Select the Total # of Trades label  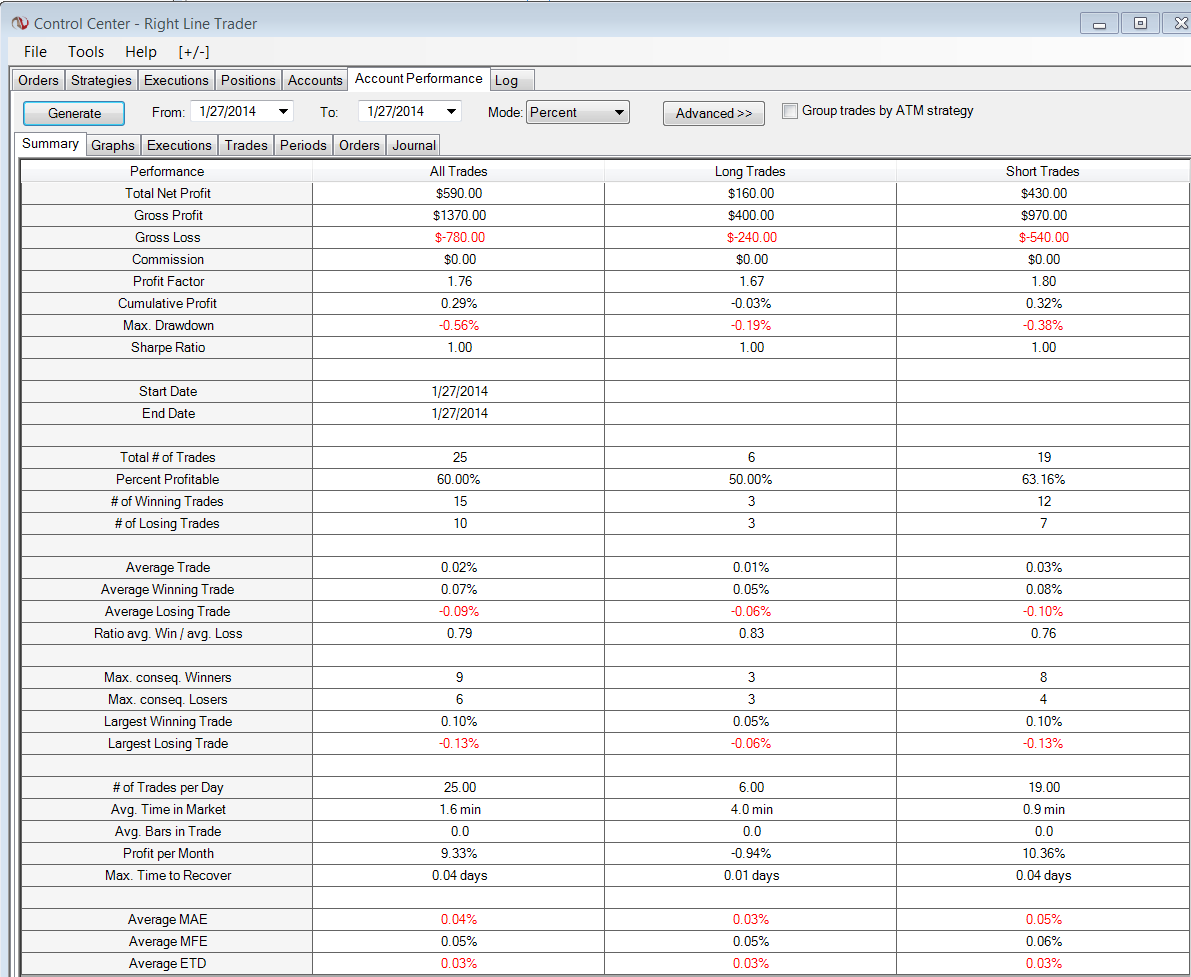click(168, 458)
